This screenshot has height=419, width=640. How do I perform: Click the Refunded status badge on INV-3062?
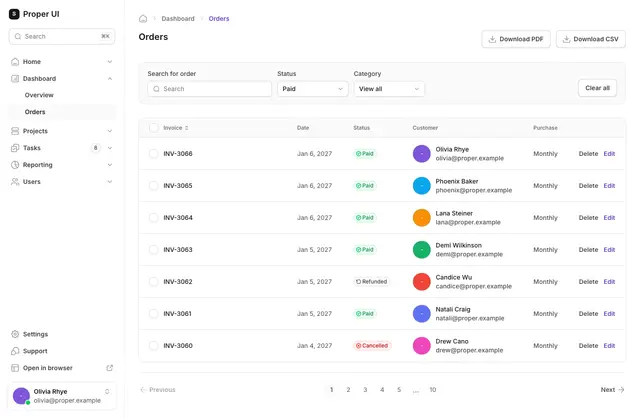371,282
